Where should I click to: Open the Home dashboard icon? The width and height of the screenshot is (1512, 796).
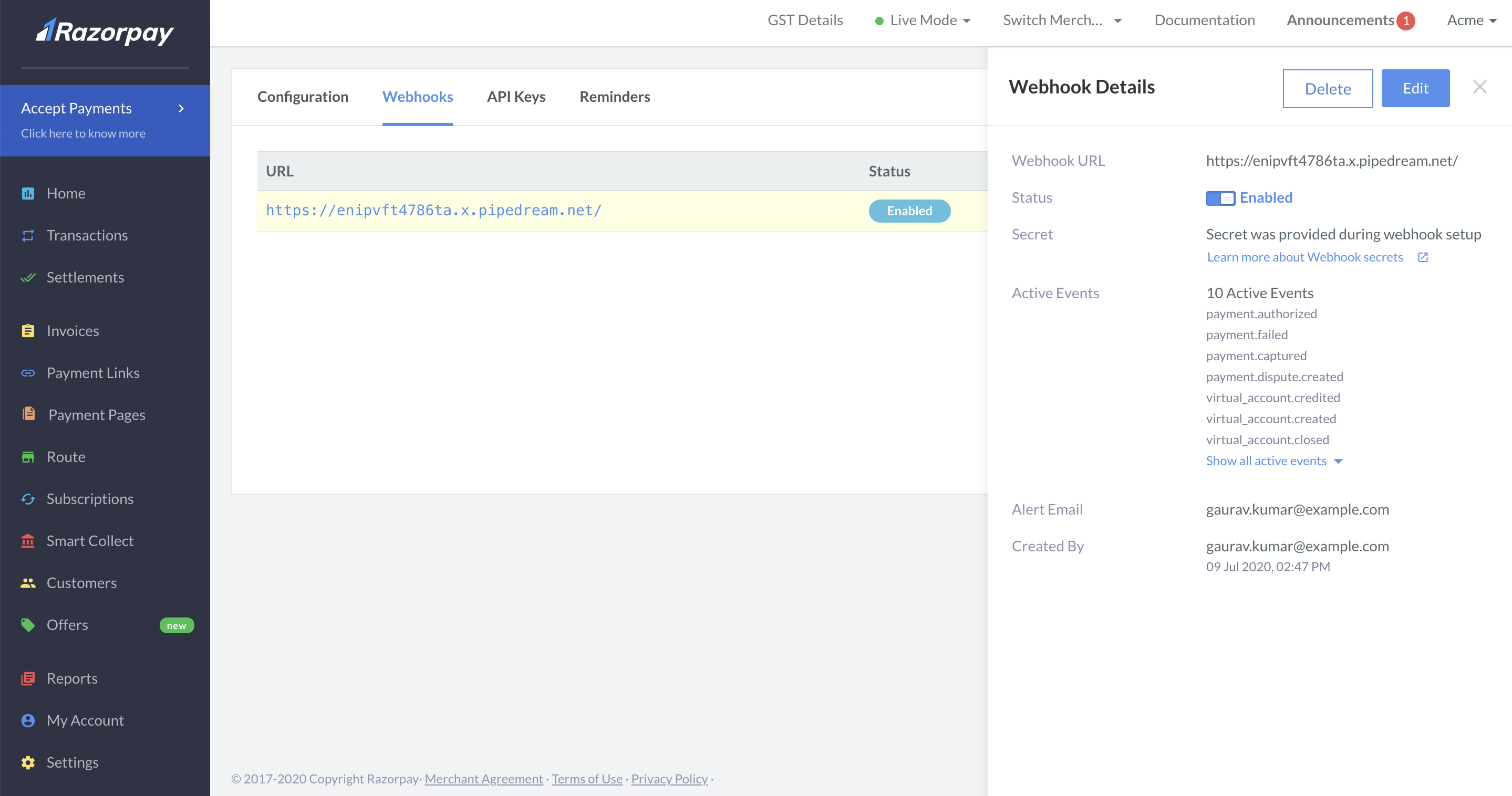(x=28, y=193)
